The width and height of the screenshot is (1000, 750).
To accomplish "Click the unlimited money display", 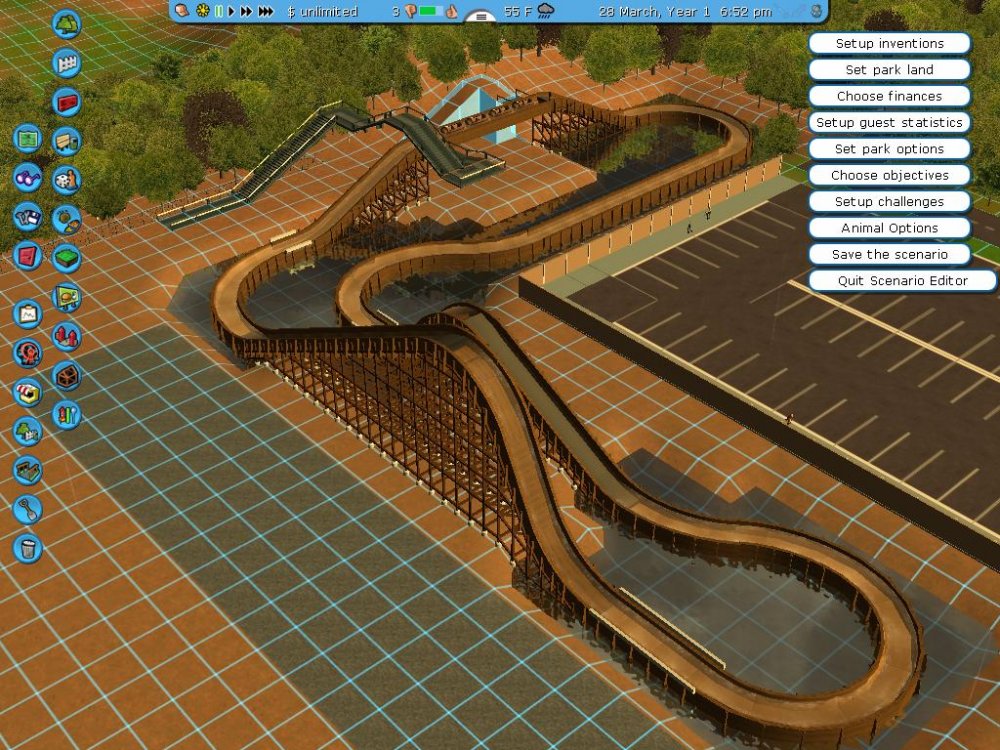I will (322, 12).
